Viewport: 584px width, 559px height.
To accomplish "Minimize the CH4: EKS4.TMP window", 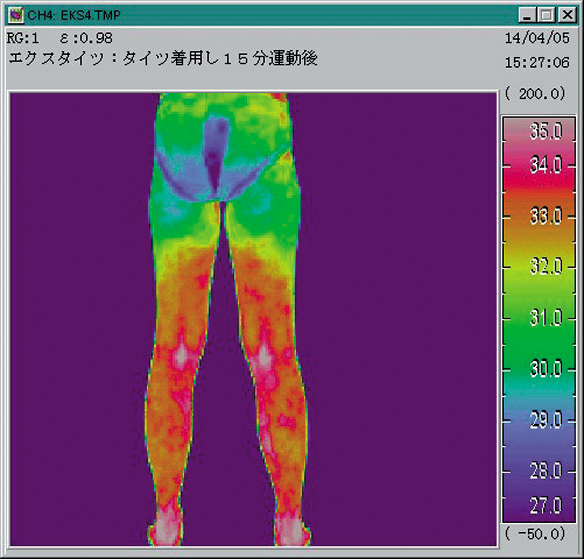I will [527, 15].
